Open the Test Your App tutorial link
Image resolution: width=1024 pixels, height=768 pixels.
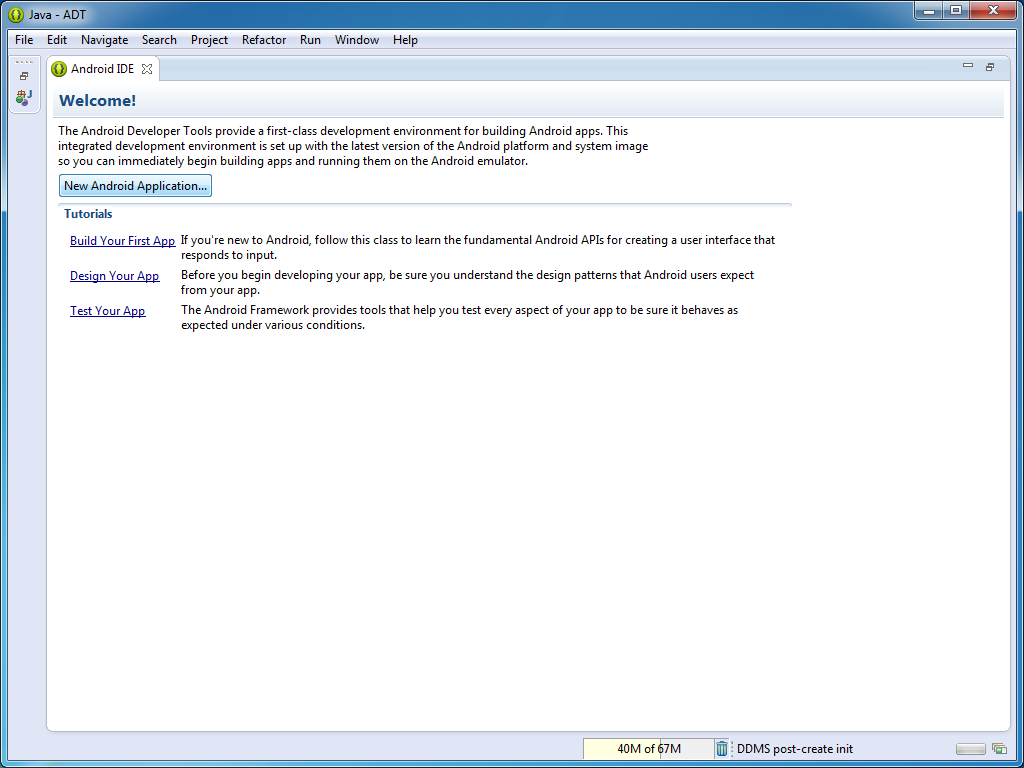[107, 311]
